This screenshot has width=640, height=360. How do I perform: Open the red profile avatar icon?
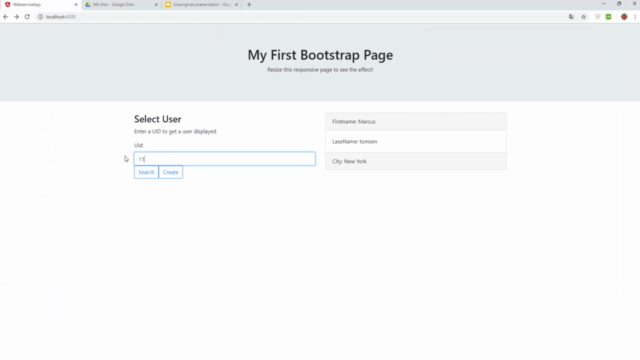(624, 17)
